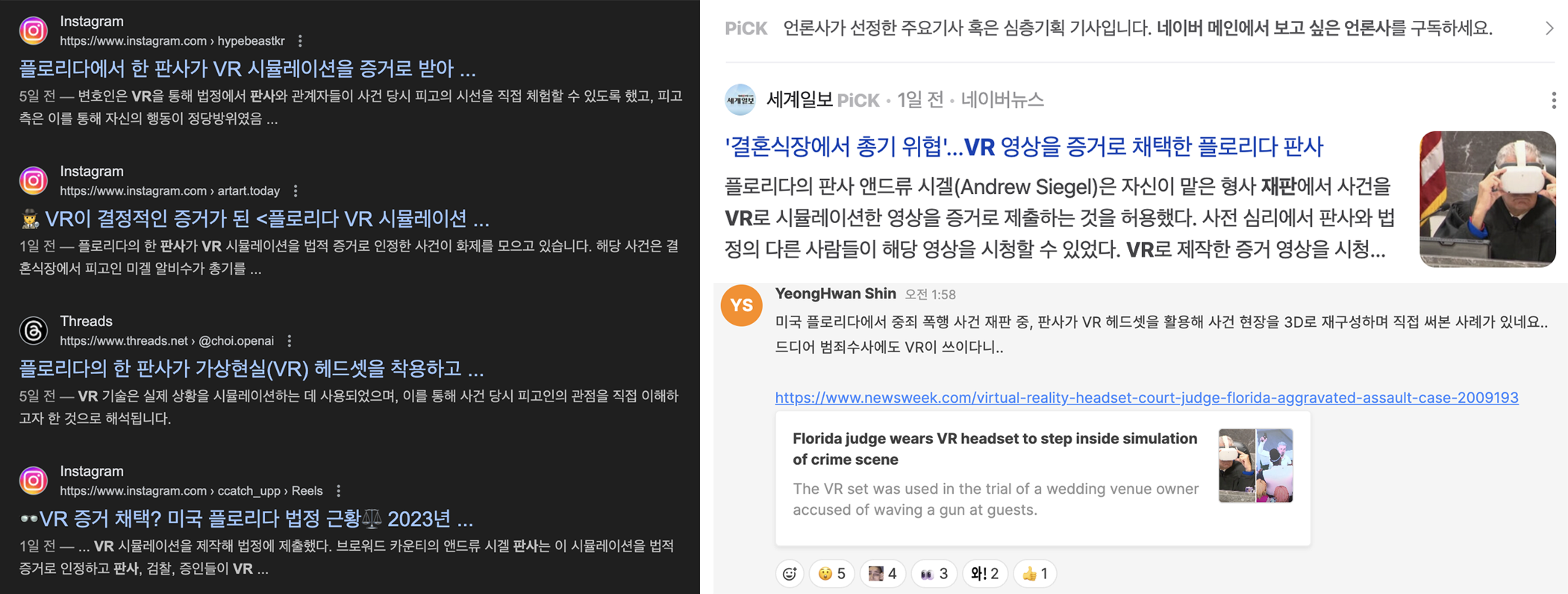Click the 세계일보 publisher logo

(740, 100)
